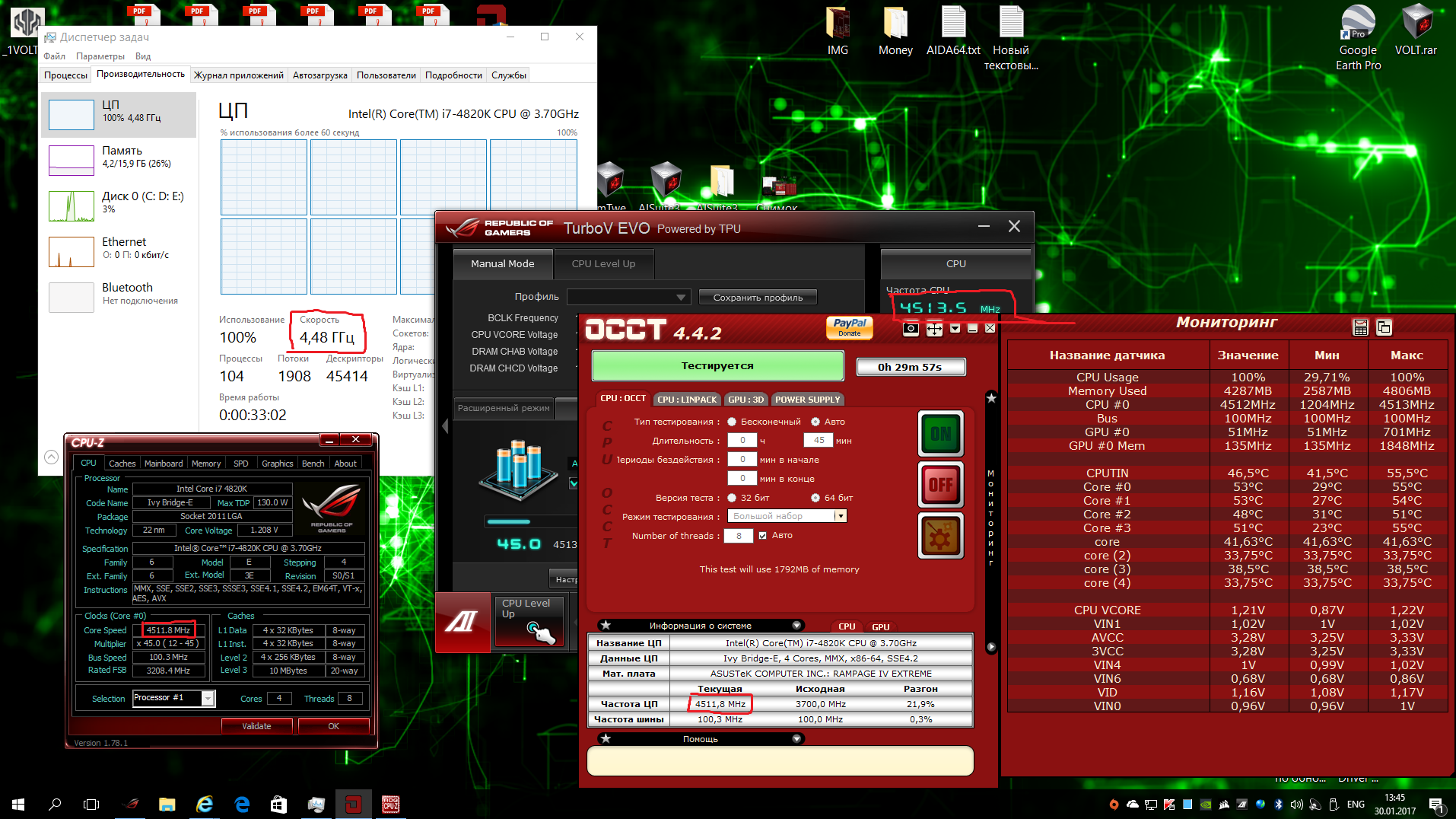Click Расширенный режим button in TurboV

pos(504,408)
